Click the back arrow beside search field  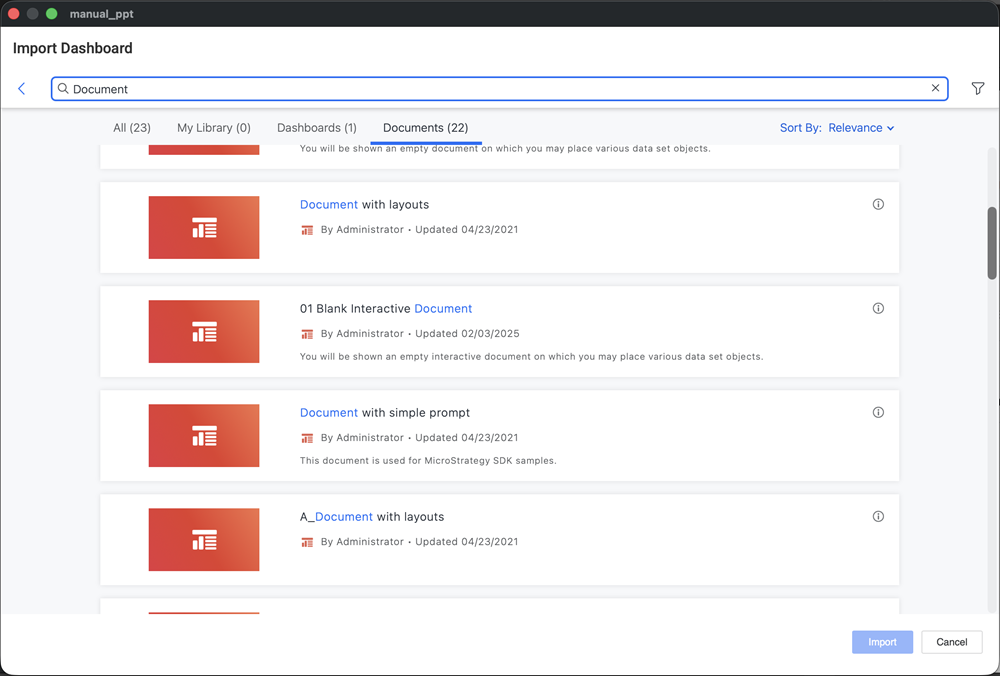[x=22, y=89]
